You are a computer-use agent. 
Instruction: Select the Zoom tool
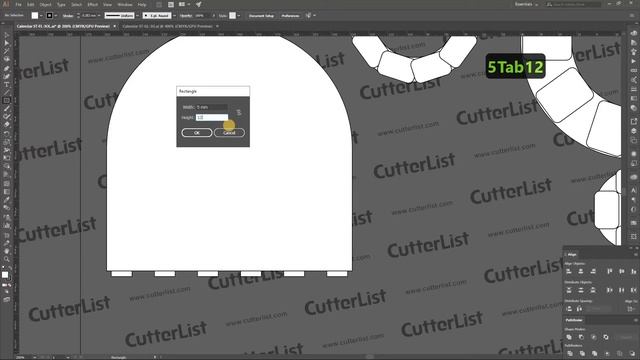point(7,259)
